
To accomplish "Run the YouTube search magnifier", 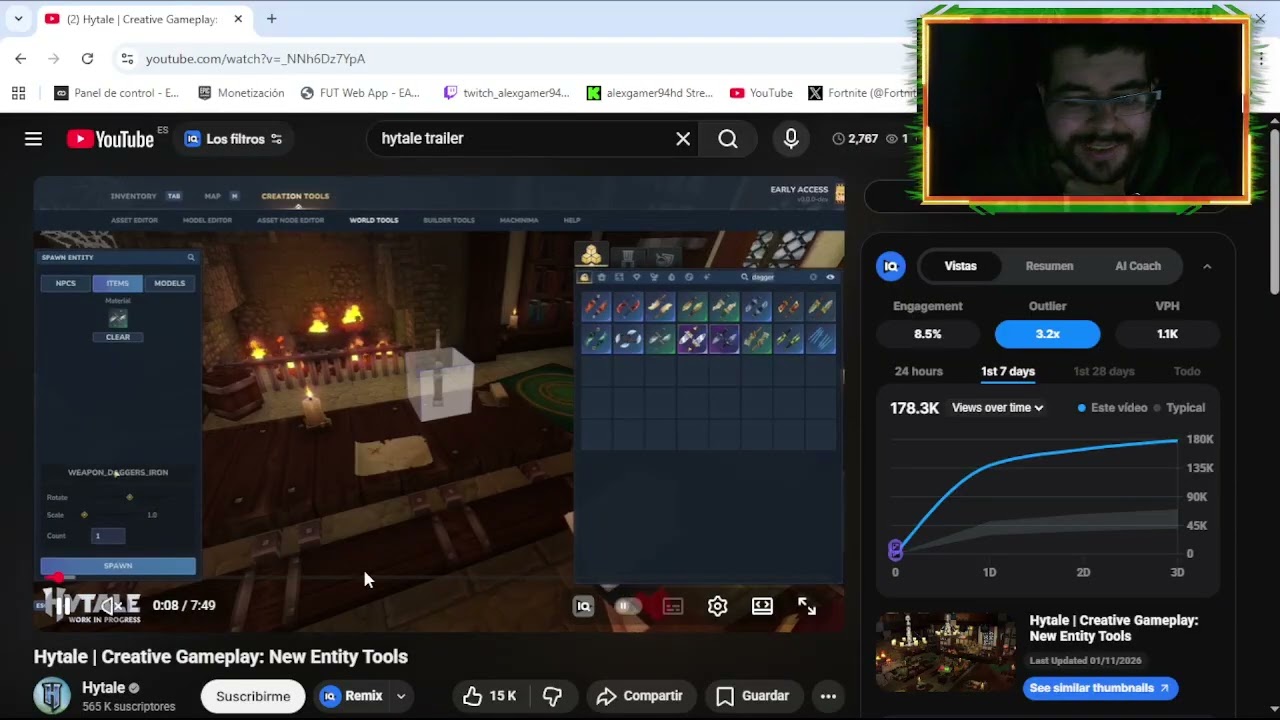I will (728, 139).
